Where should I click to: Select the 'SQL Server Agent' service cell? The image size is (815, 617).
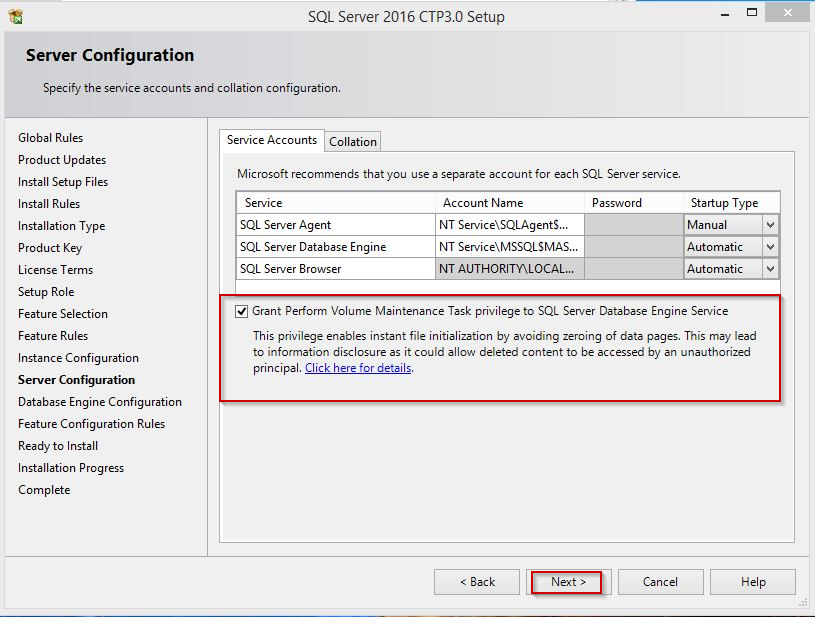[336, 225]
